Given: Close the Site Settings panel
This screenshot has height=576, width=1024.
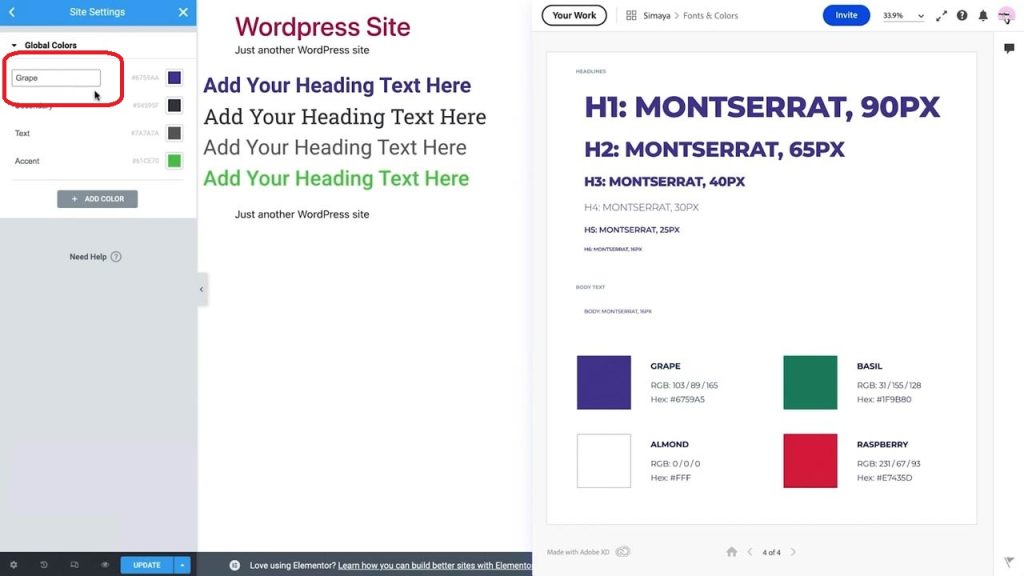Looking at the screenshot, I should click(183, 12).
